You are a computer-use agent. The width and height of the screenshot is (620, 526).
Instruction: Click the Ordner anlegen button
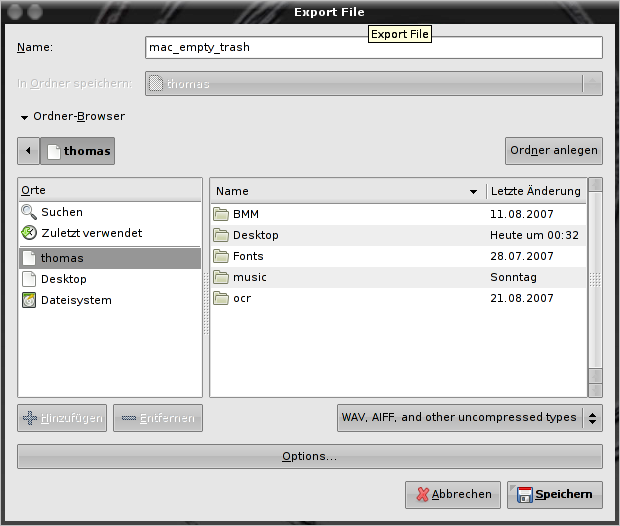point(554,151)
